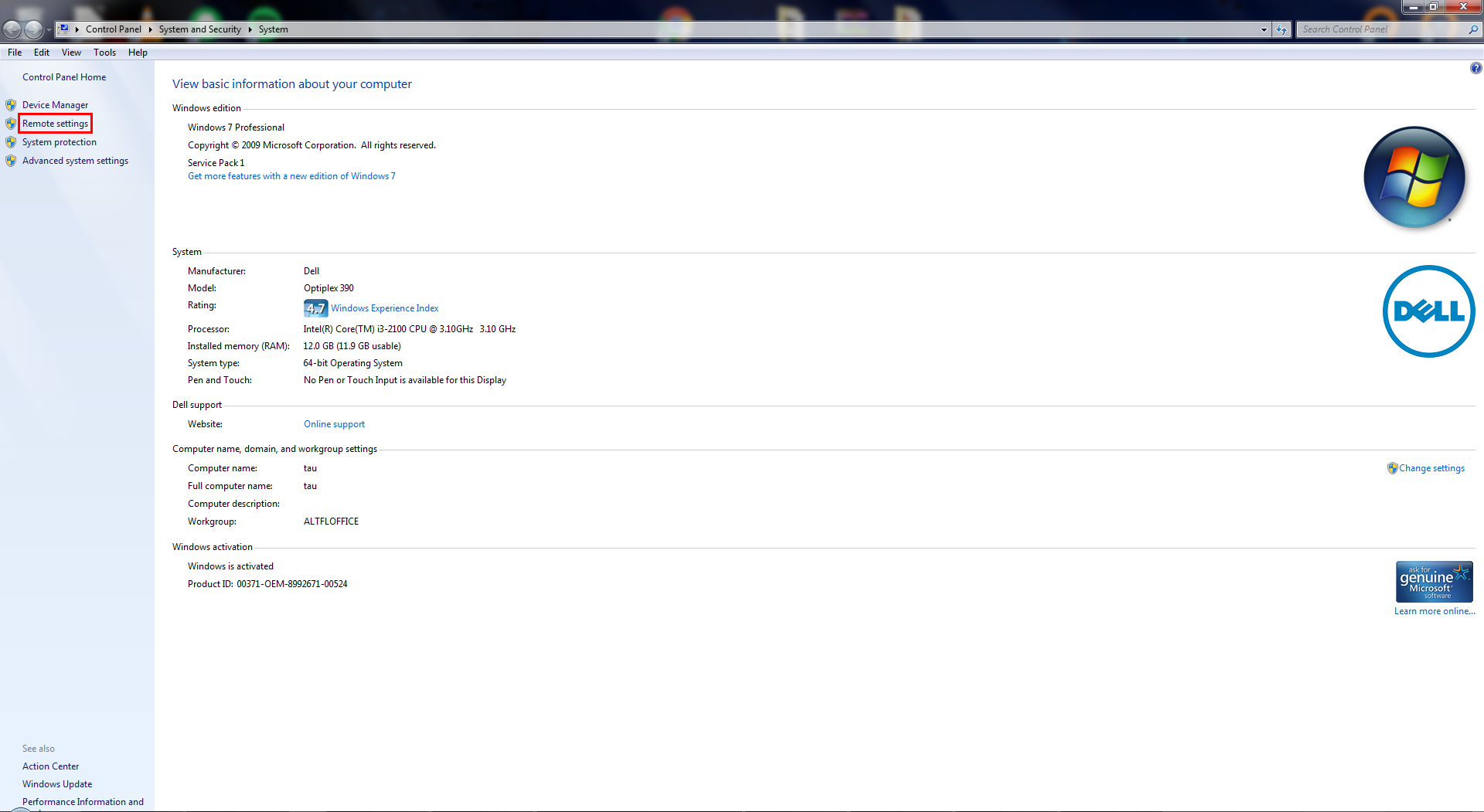The width and height of the screenshot is (1484, 812).
Task: Click the shield icon beside Change settings
Action: pyautogui.click(x=1392, y=468)
